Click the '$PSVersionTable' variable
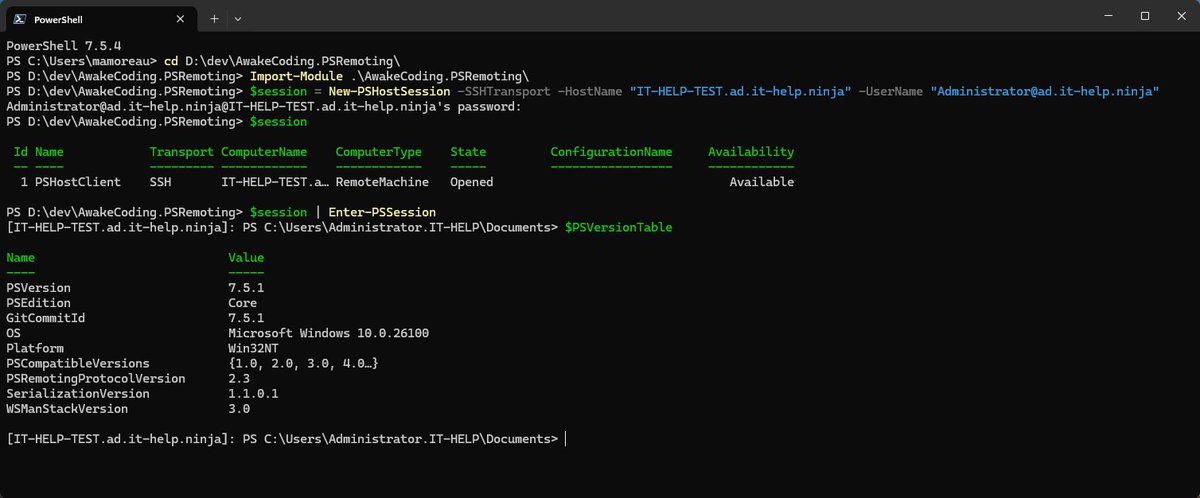The image size is (1200, 498). click(619, 227)
